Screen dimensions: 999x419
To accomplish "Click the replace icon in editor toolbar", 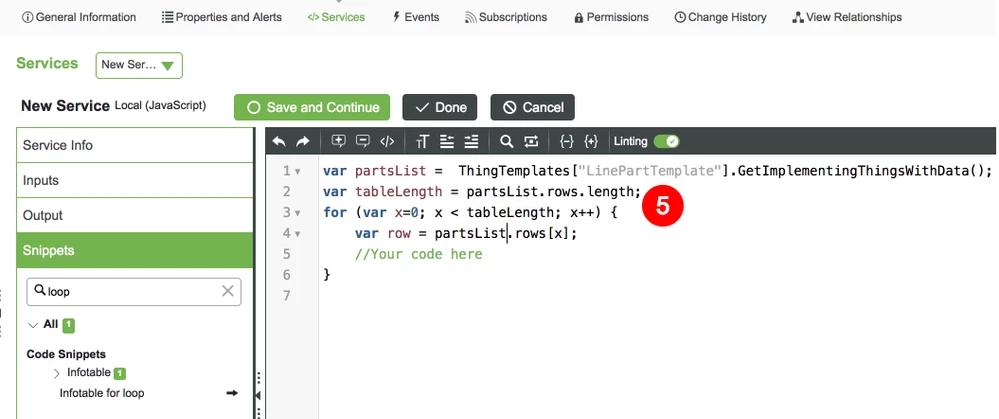I will click(531, 141).
